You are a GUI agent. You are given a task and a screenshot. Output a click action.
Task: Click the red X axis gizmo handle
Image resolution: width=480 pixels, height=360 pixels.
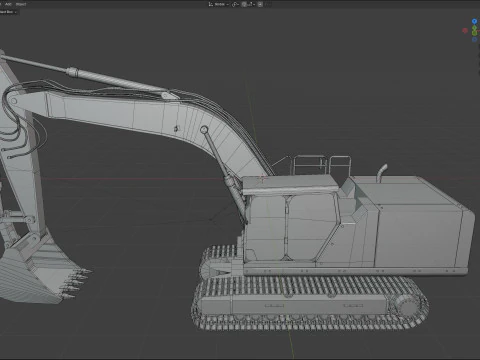pos(465,31)
